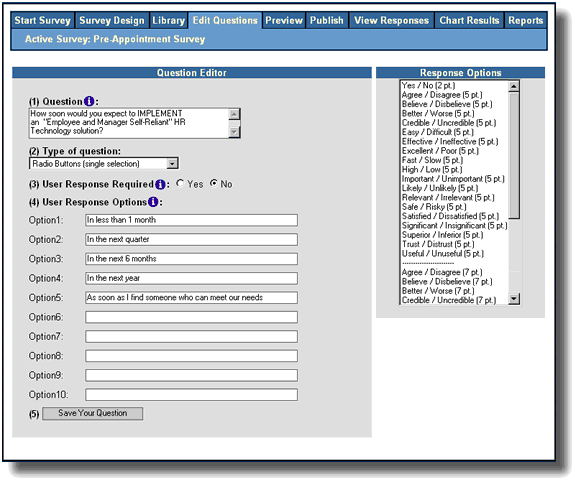Image resolution: width=575 pixels, height=480 pixels.
Task: Click the Question text area
Action: 129,123
